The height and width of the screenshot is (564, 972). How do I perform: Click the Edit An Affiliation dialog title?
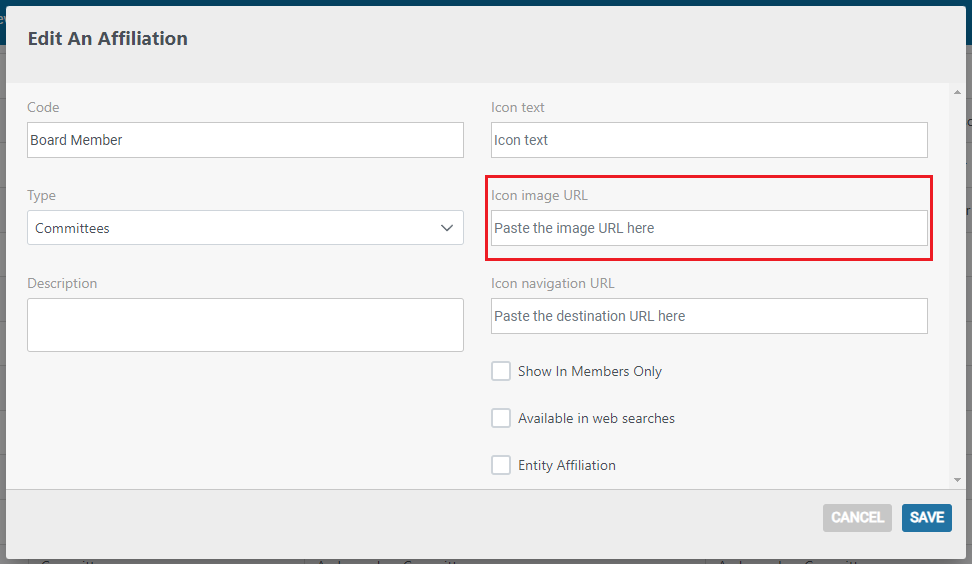click(x=108, y=38)
